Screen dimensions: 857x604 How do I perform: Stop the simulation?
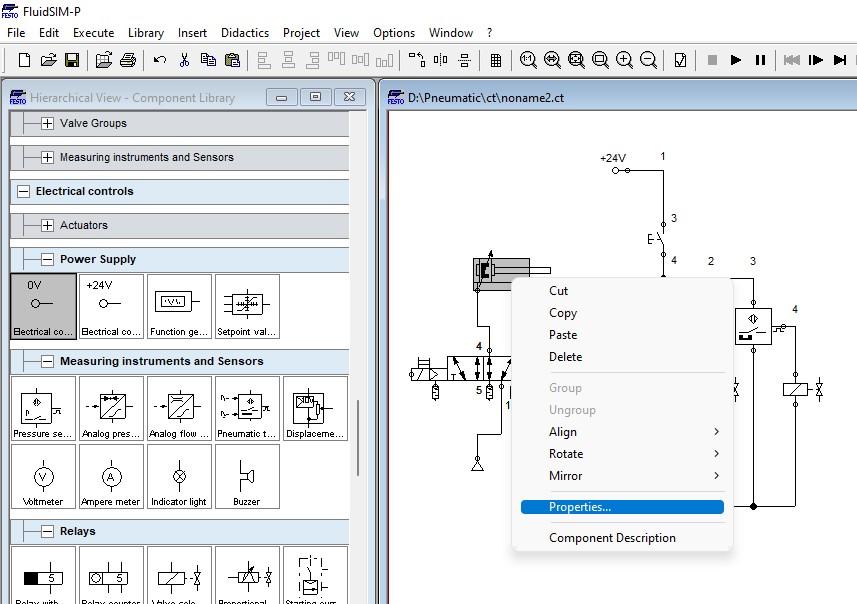point(712,60)
